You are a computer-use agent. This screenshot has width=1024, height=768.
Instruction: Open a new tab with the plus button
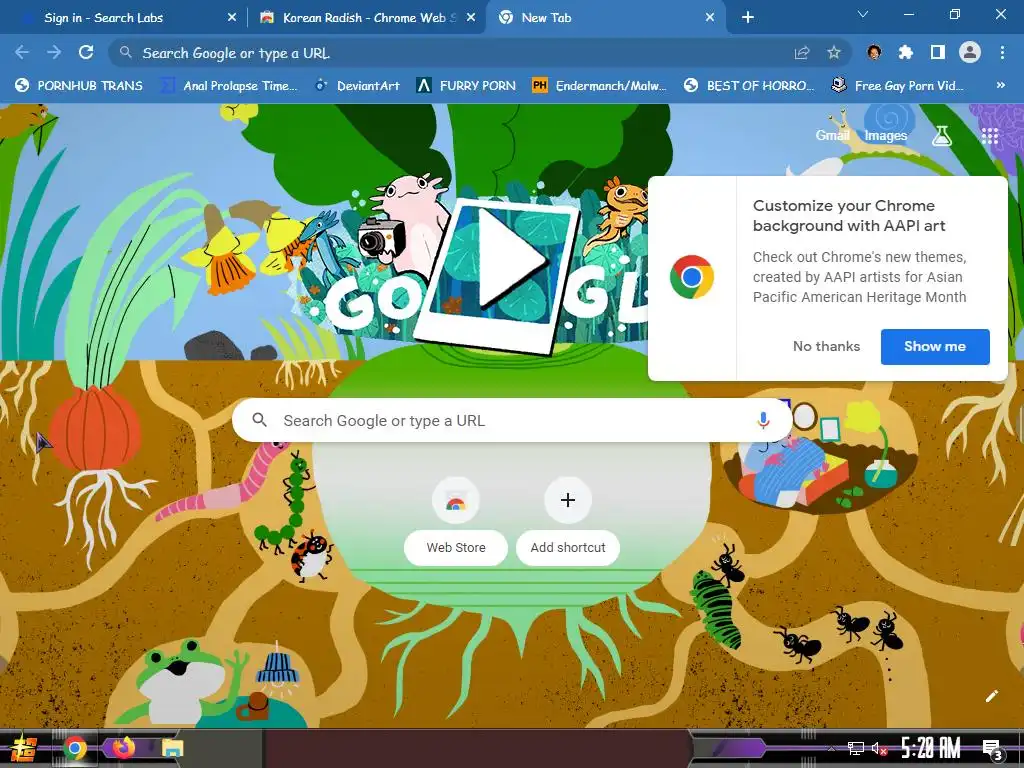tap(748, 18)
